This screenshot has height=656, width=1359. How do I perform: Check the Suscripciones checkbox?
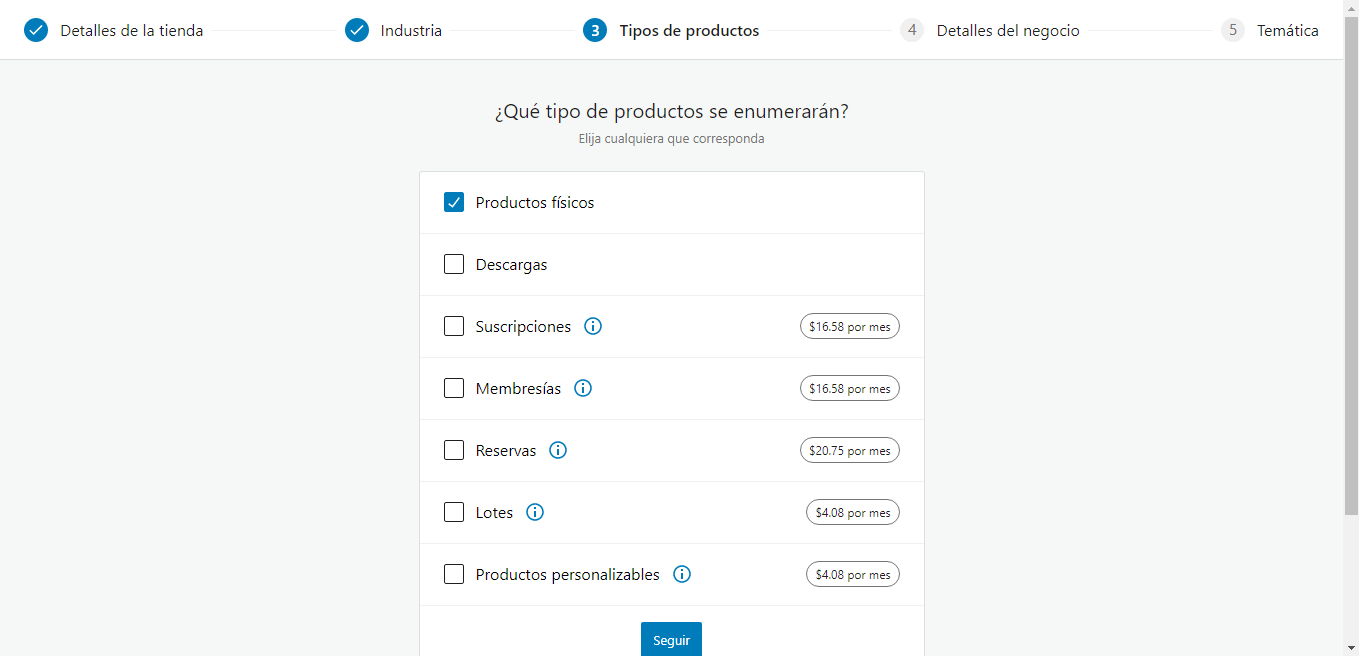[454, 326]
